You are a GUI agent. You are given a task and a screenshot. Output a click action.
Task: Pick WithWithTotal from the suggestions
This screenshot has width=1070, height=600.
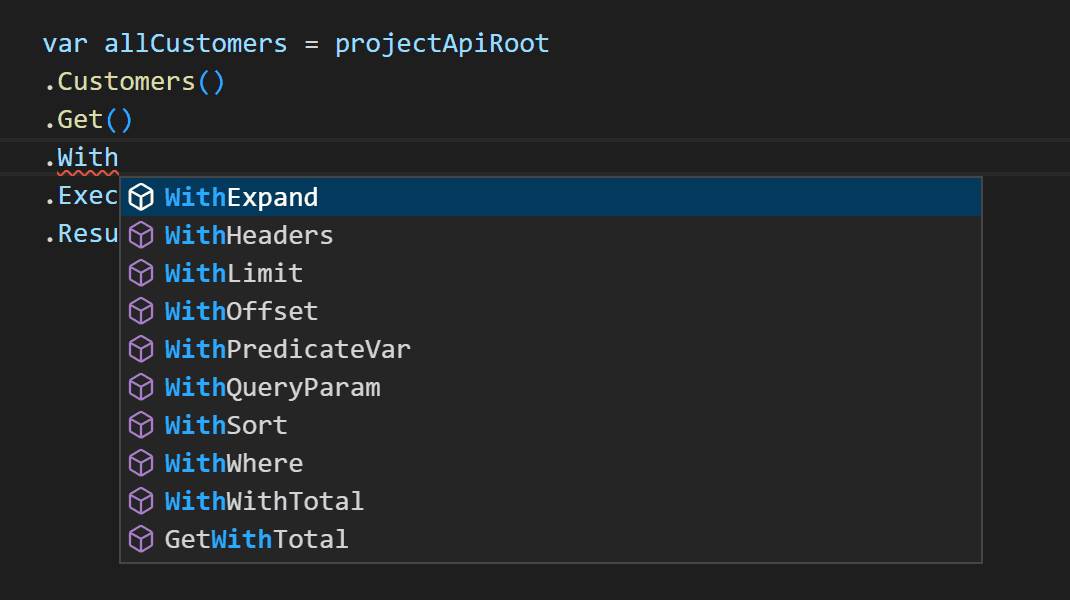pyautogui.click(x=264, y=501)
